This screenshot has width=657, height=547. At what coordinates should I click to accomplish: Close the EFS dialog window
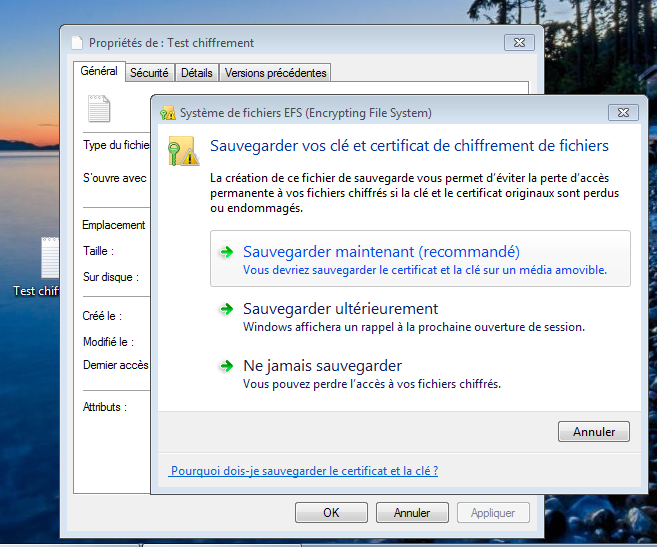tap(621, 113)
